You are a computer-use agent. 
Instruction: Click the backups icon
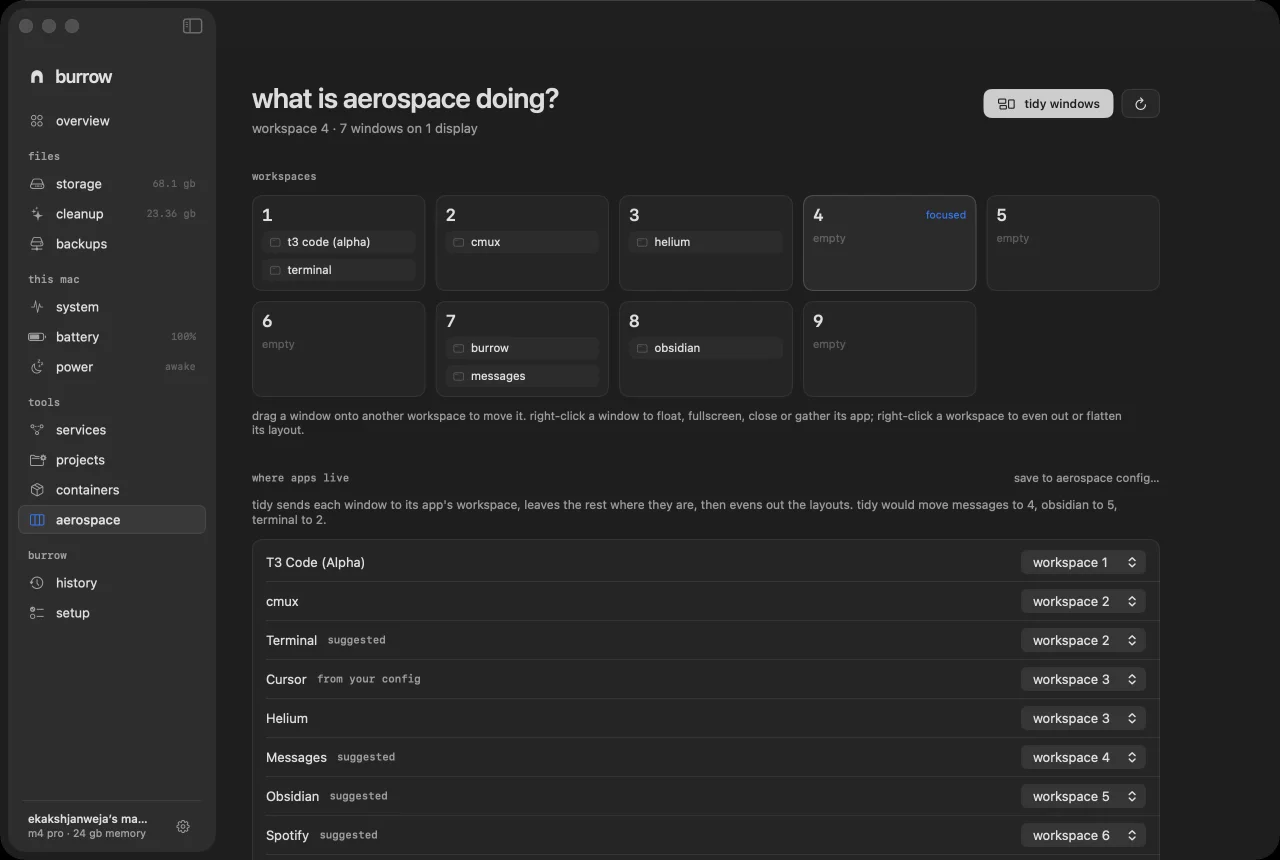coord(37,244)
